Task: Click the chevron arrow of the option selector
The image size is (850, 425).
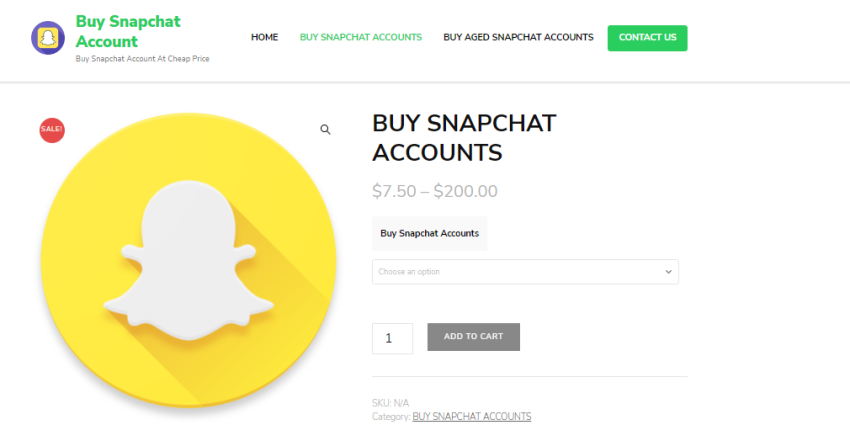Action: tap(668, 272)
